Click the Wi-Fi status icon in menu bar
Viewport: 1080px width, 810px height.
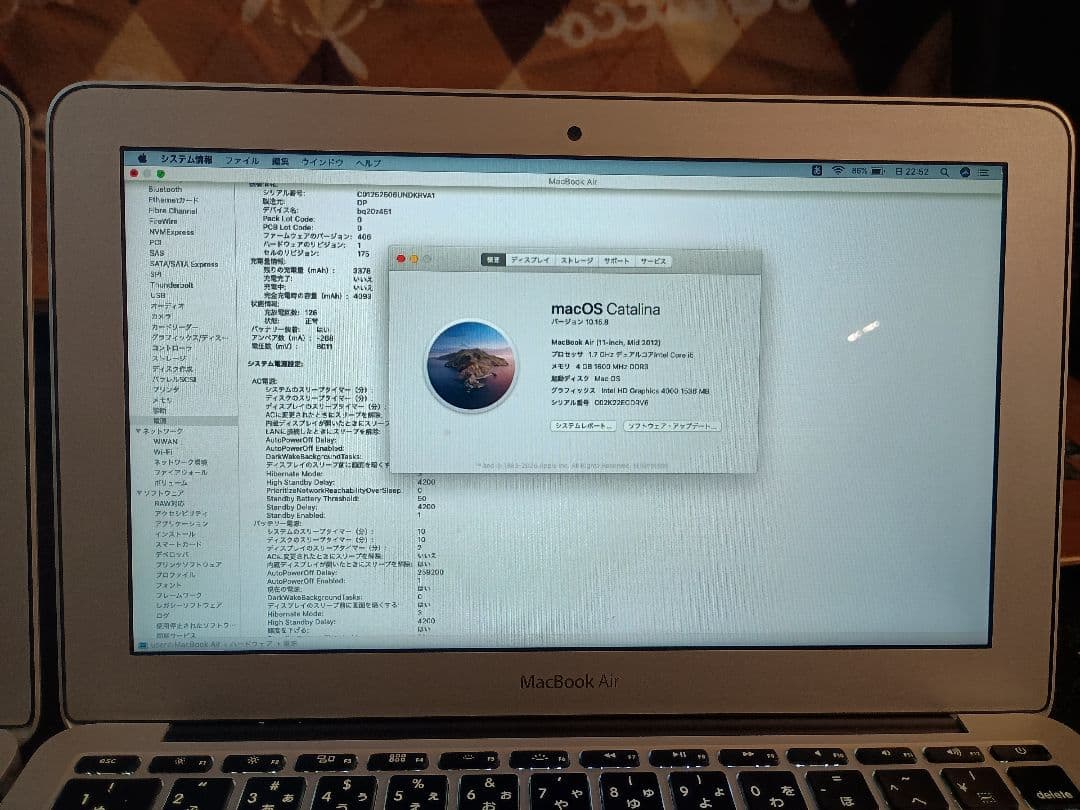coord(839,170)
